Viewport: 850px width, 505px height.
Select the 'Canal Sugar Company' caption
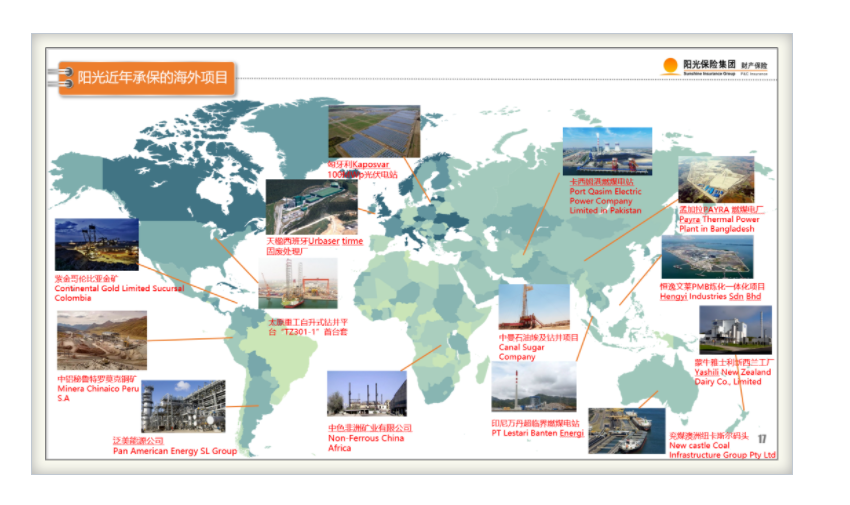click(521, 352)
